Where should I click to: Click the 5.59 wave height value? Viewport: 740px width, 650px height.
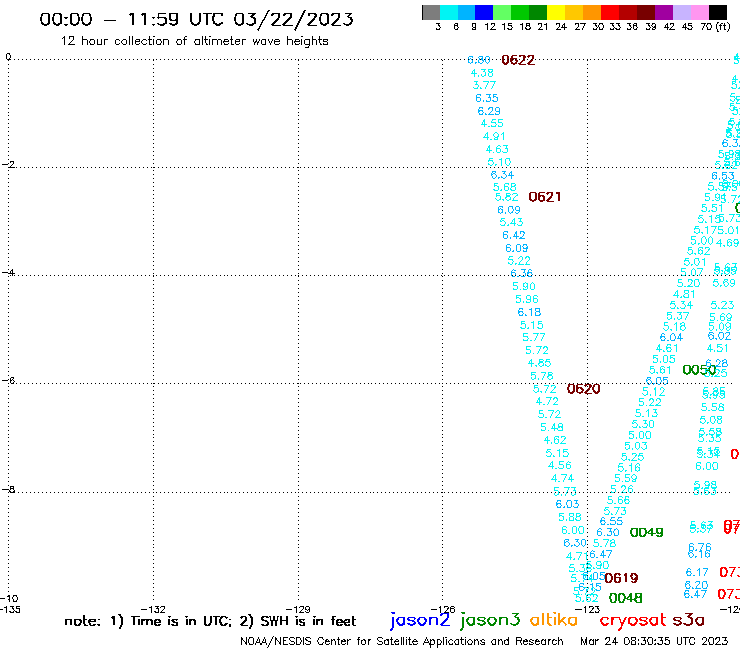626,478
